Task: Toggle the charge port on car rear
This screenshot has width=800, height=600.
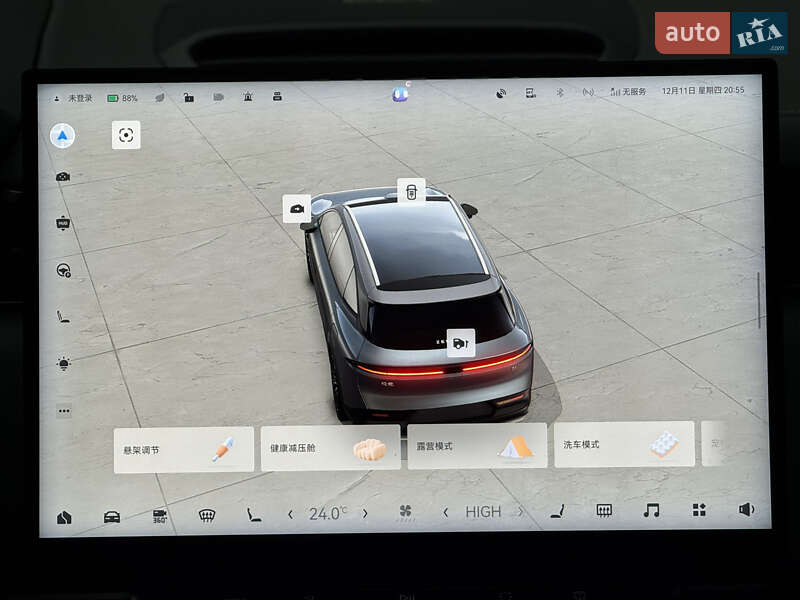Action: tap(459, 342)
